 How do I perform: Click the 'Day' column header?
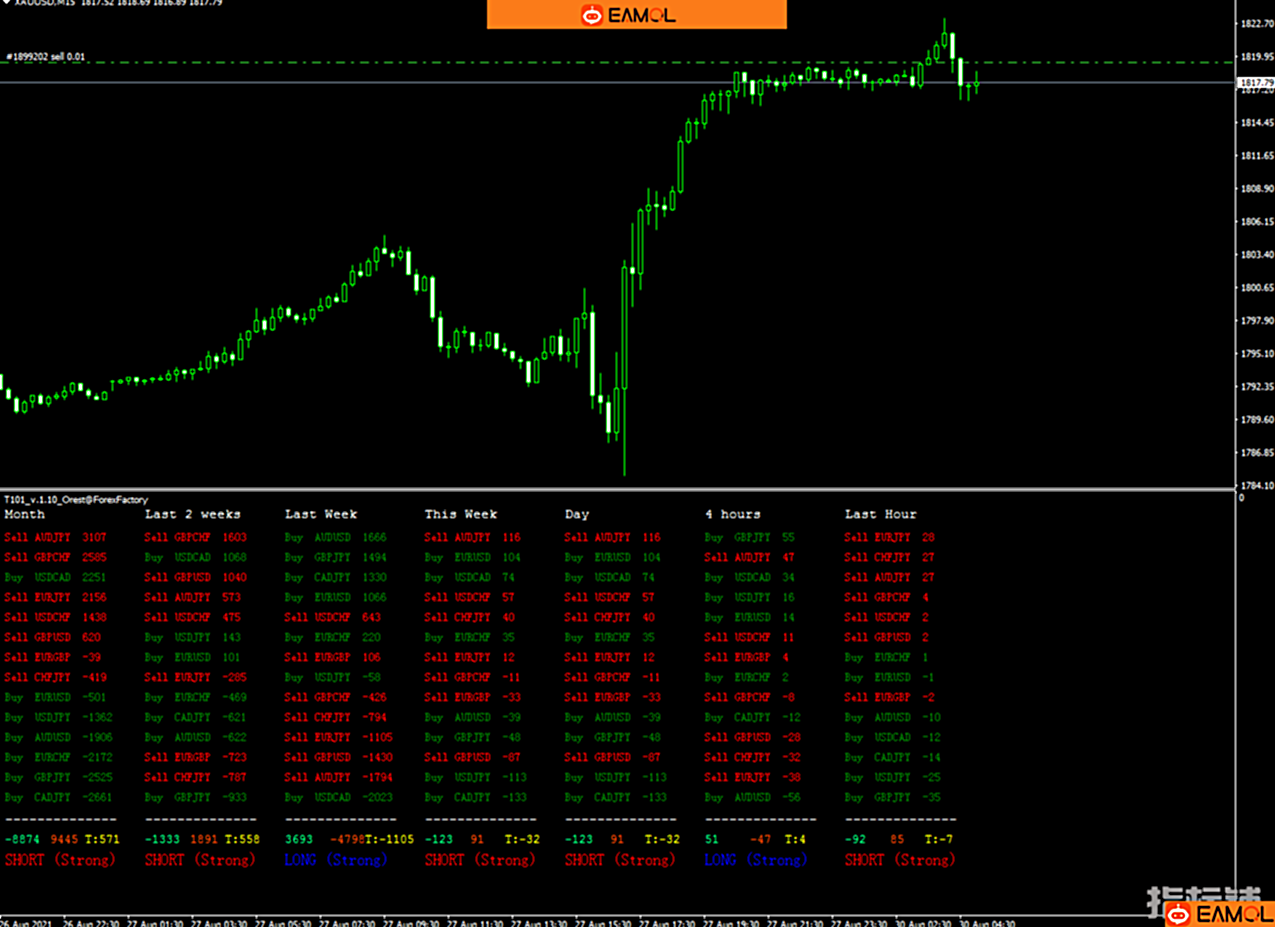click(x=577, y=514)
